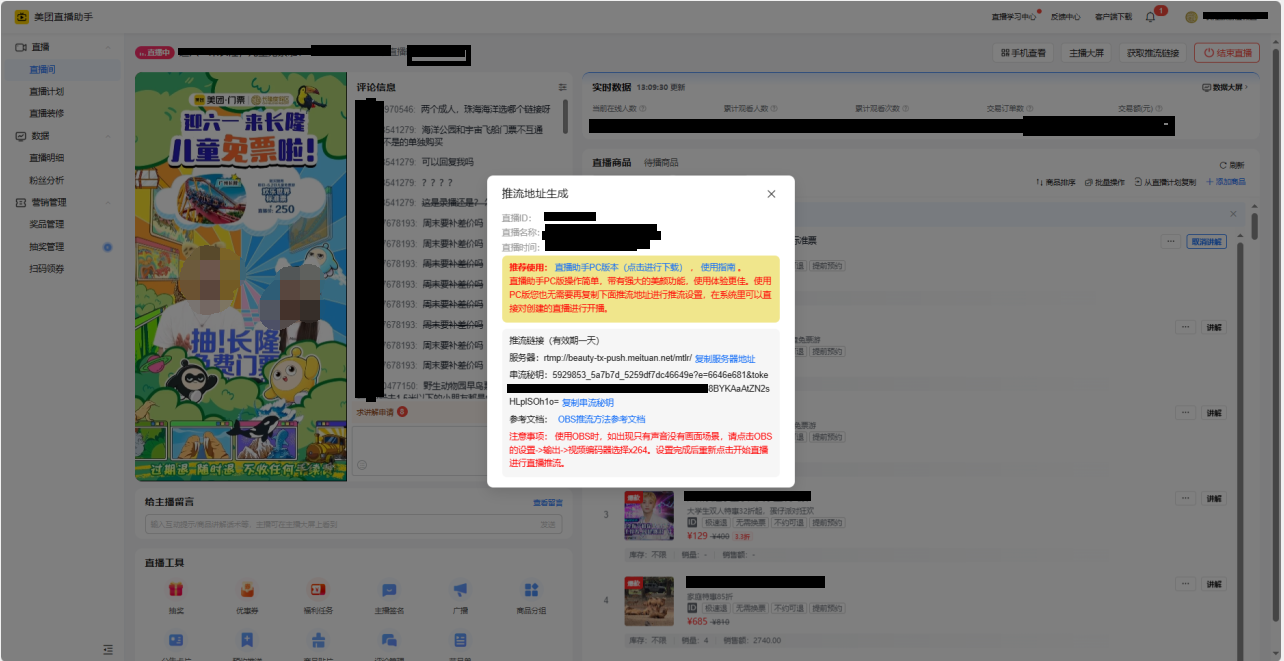The image size is (1284, 661).
Task: Click the 刷新 refresh icon button
Action: (x=1232, y=165)
